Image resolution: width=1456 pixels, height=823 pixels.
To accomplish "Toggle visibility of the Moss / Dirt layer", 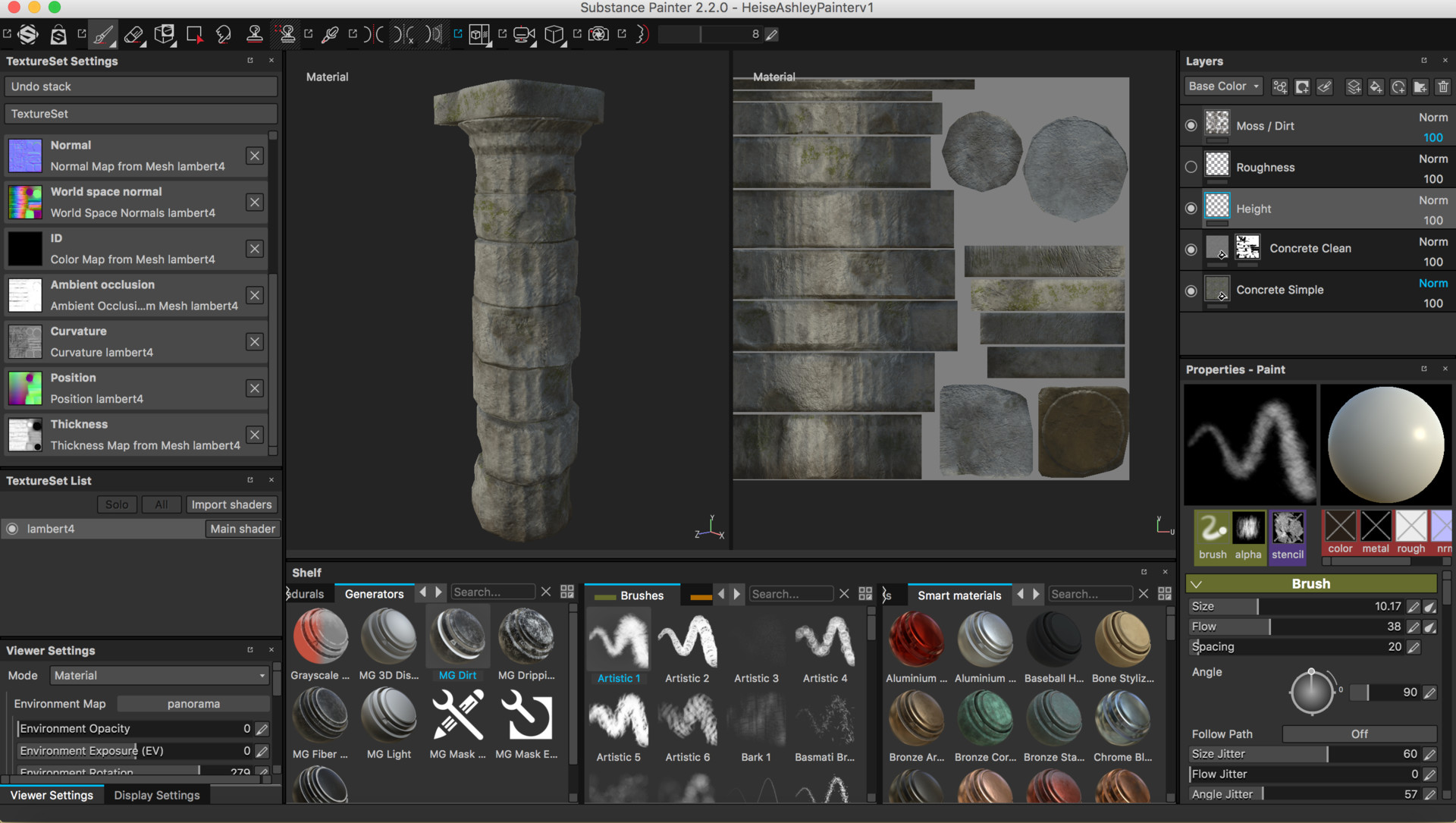I will 1191,125.
